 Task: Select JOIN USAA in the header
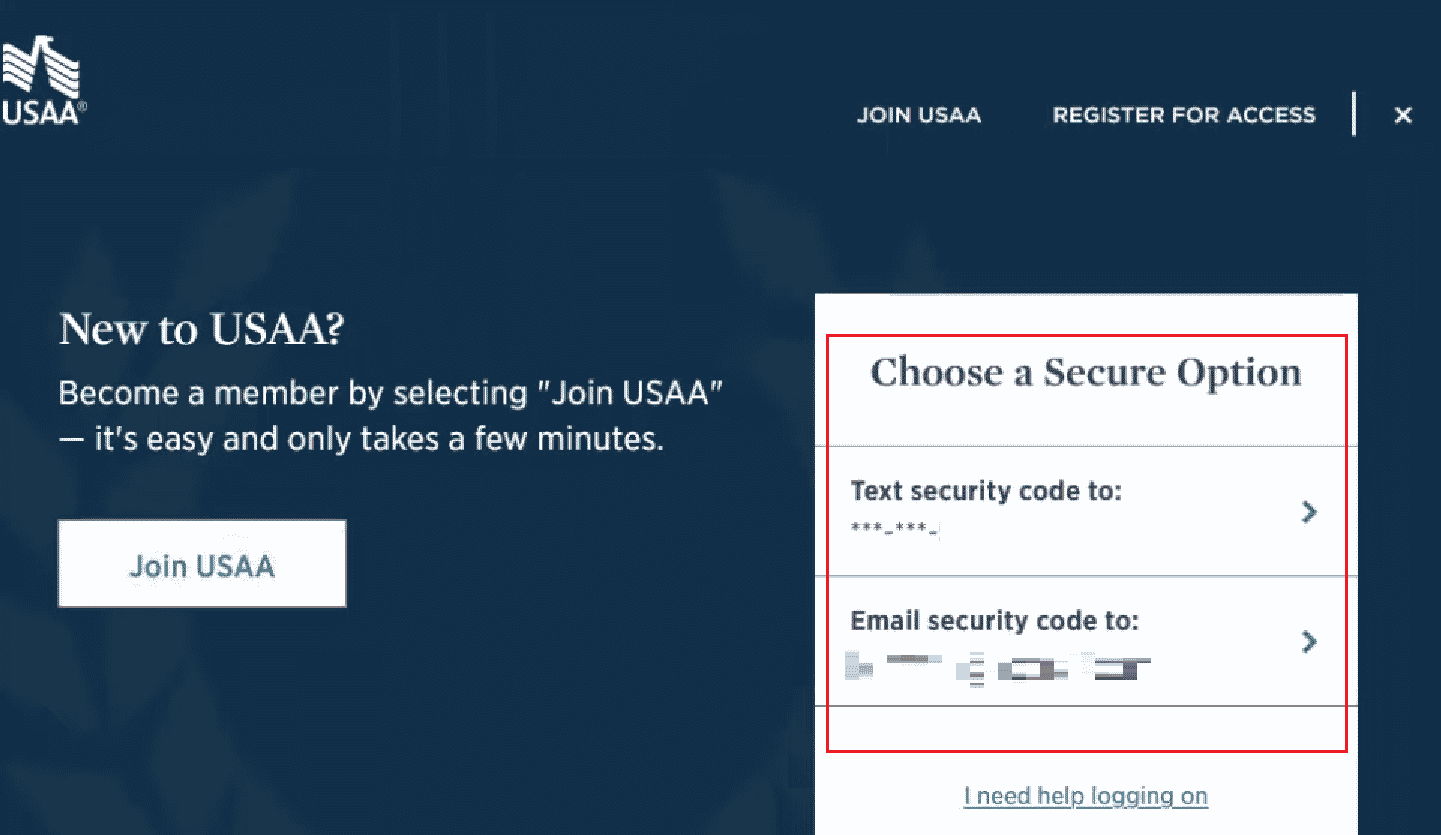coord(918,114)
